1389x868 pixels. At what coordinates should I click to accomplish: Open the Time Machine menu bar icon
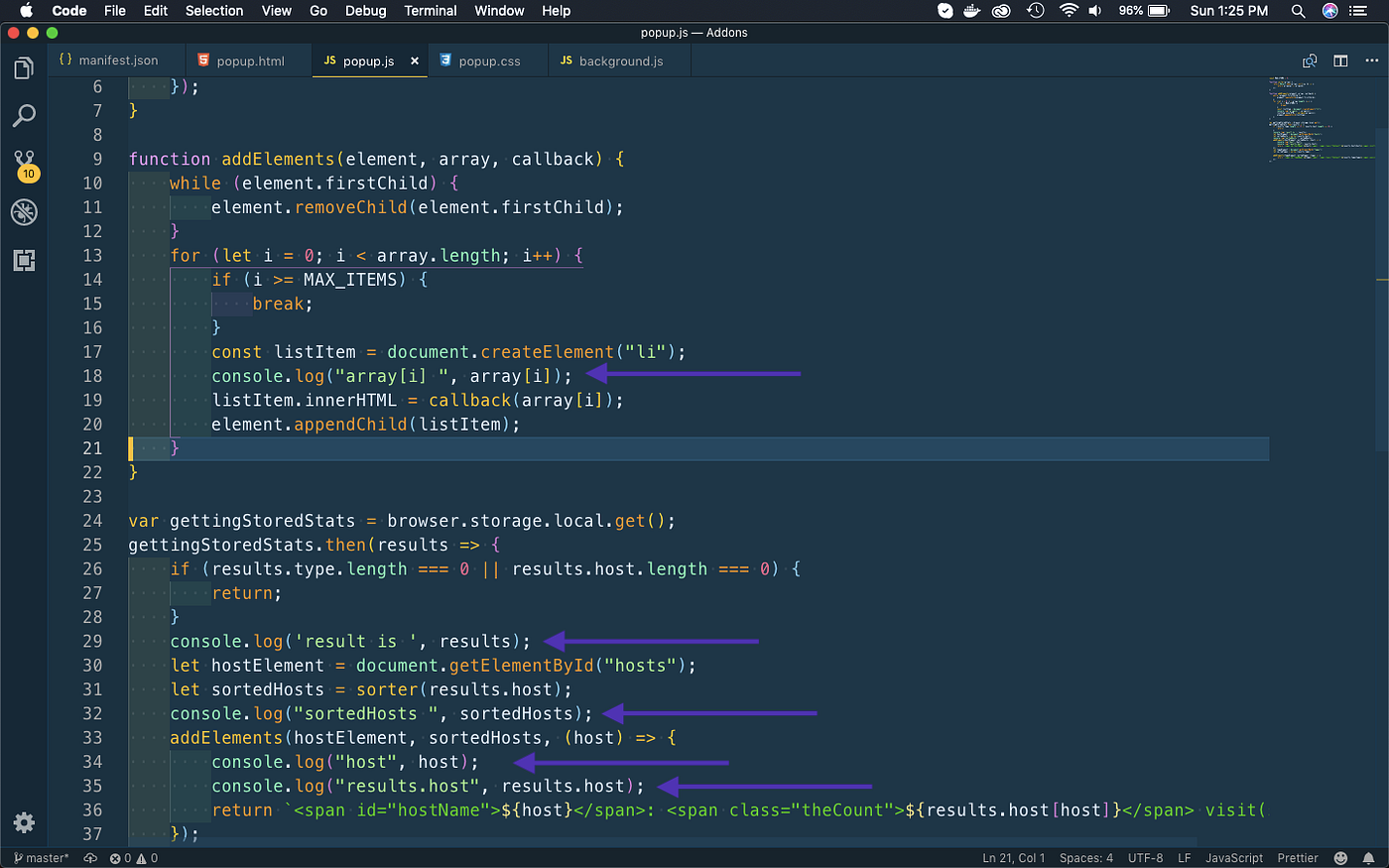pos(1035,11)
